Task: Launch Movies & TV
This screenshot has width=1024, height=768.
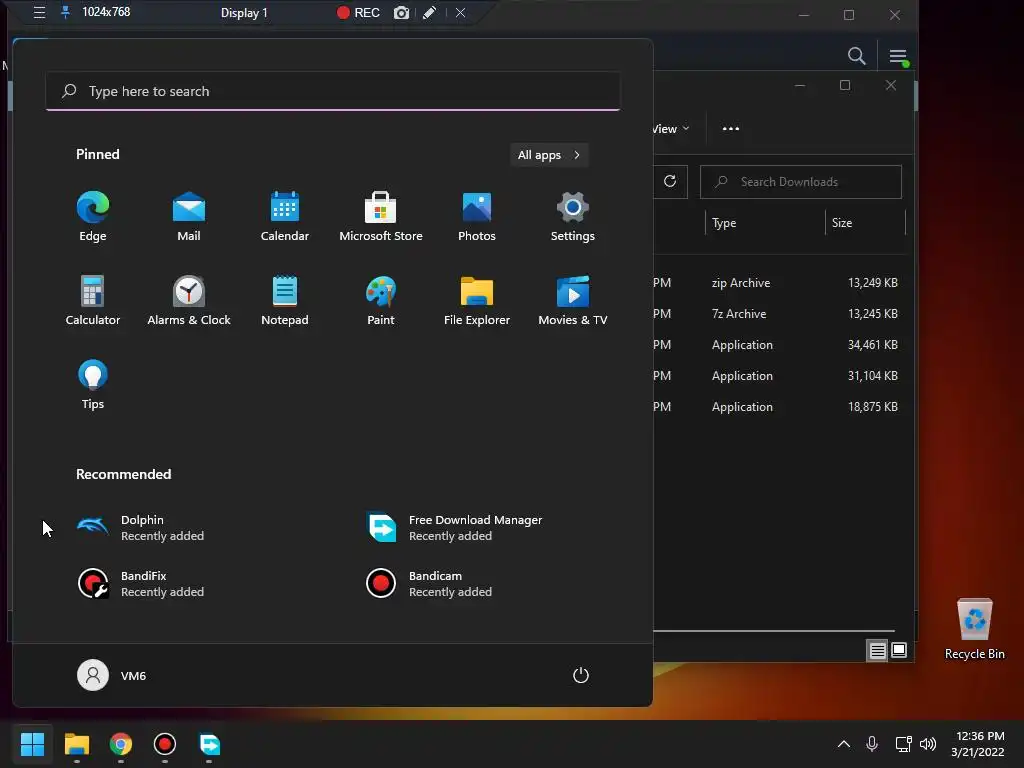Action: tap(573, 300)
